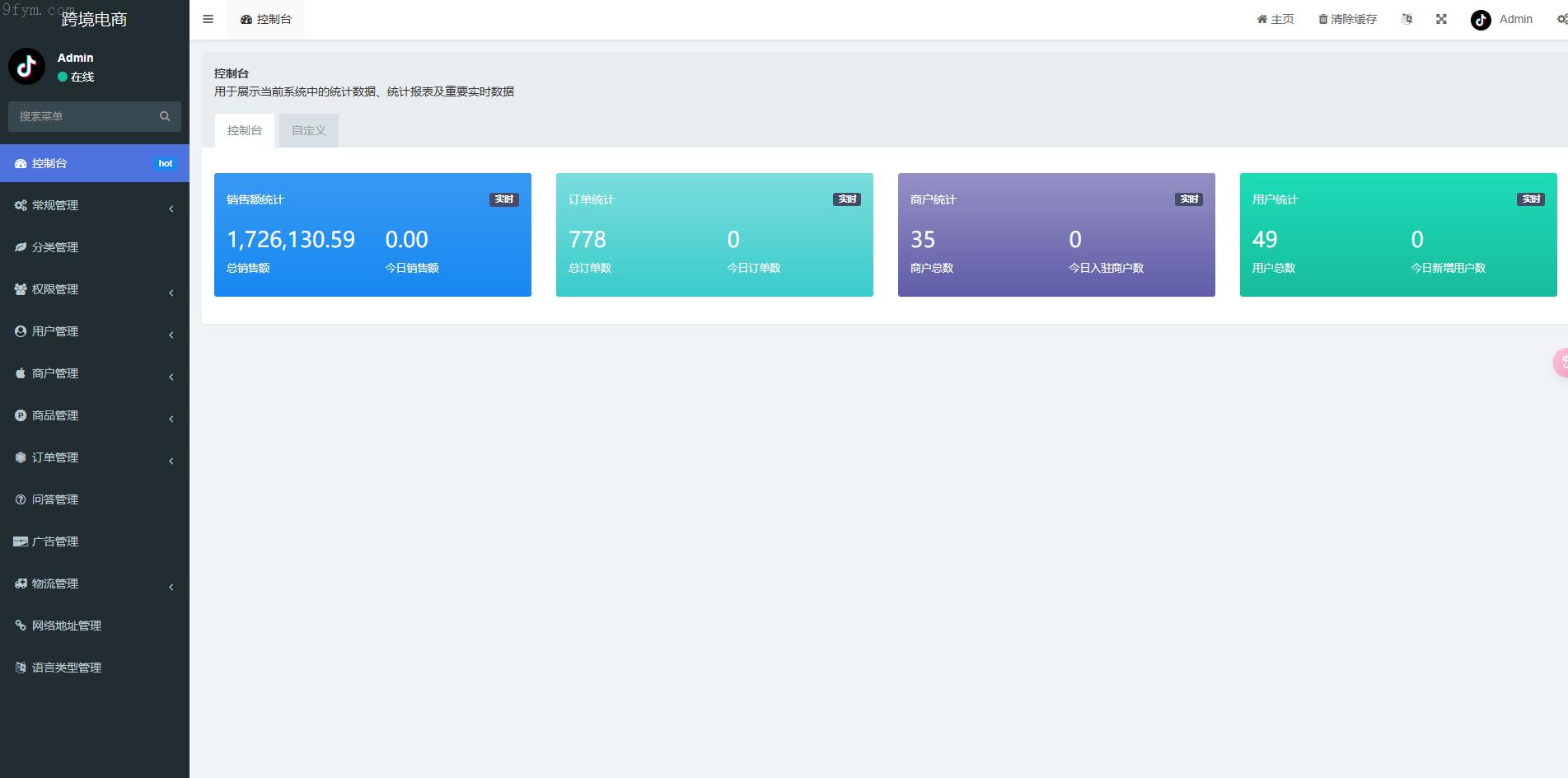This screenshot has height=778, width=1568.
Task: Switch to the 自定义 tab
Action: coord(309,130)
